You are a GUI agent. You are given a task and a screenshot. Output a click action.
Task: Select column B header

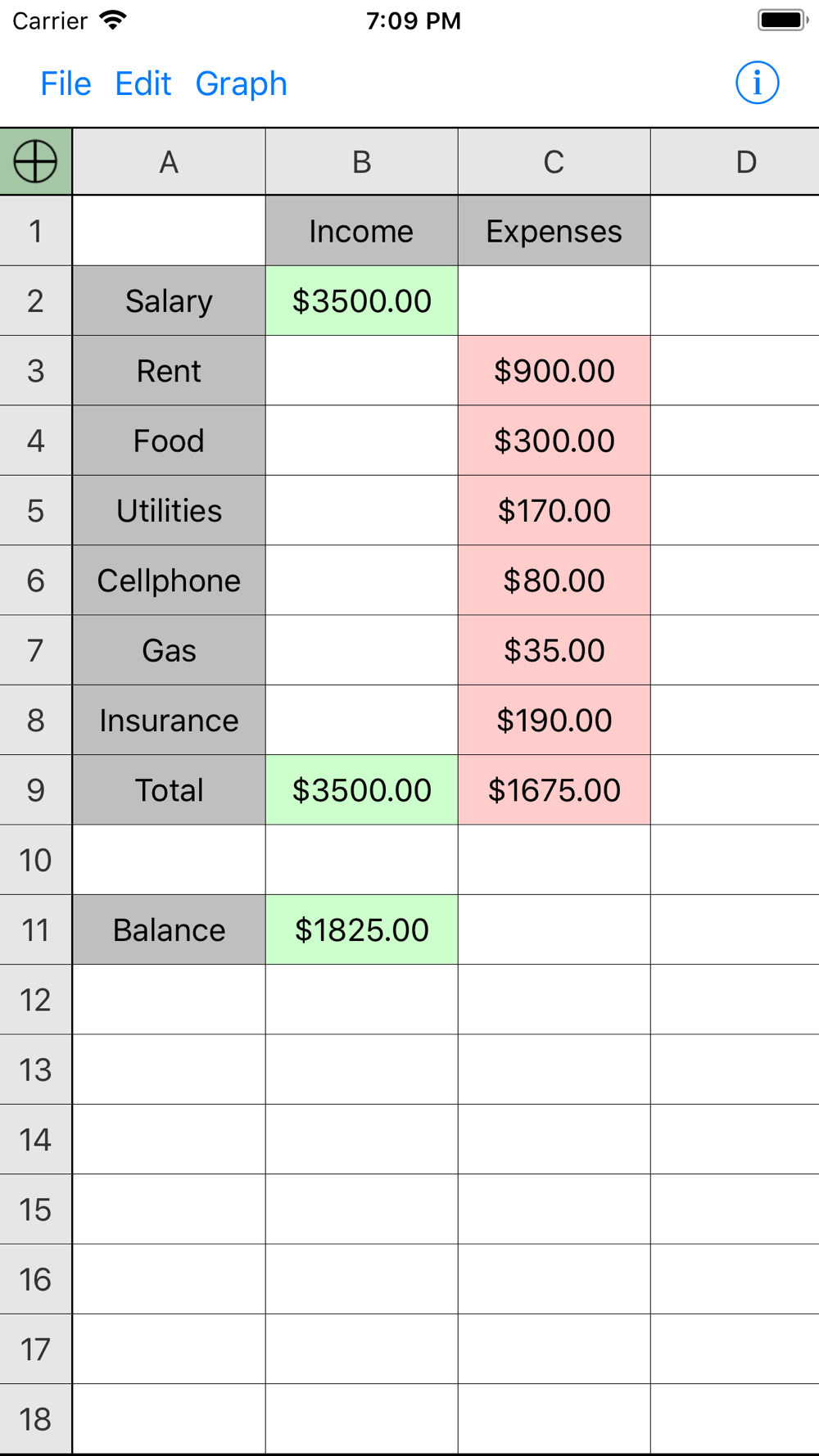(x=361, y=162)
